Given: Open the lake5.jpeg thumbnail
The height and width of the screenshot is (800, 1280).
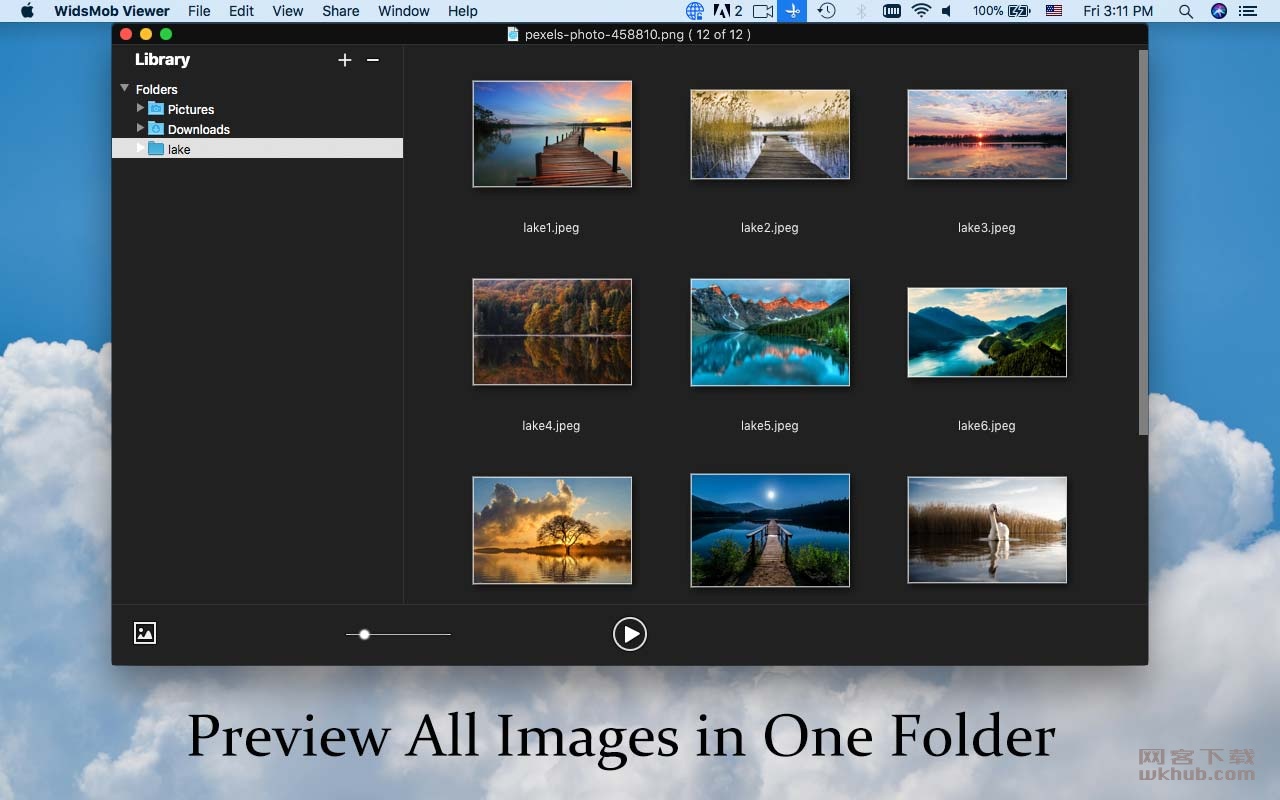Looking at the screenshot, I should coord(770,332).
